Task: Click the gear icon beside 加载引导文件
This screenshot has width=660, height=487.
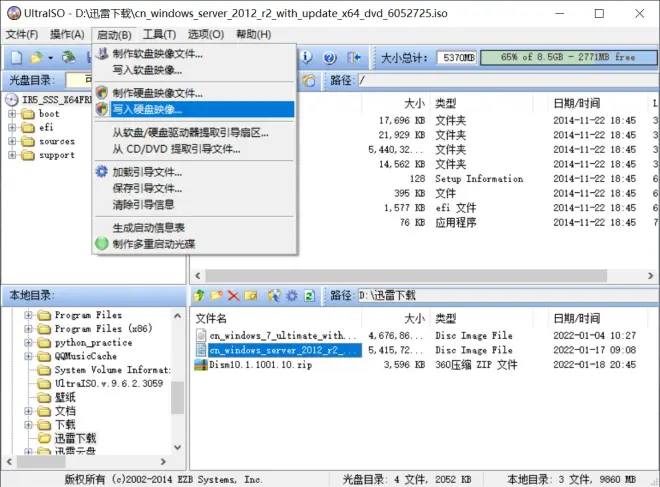Action: coord(101,171)
